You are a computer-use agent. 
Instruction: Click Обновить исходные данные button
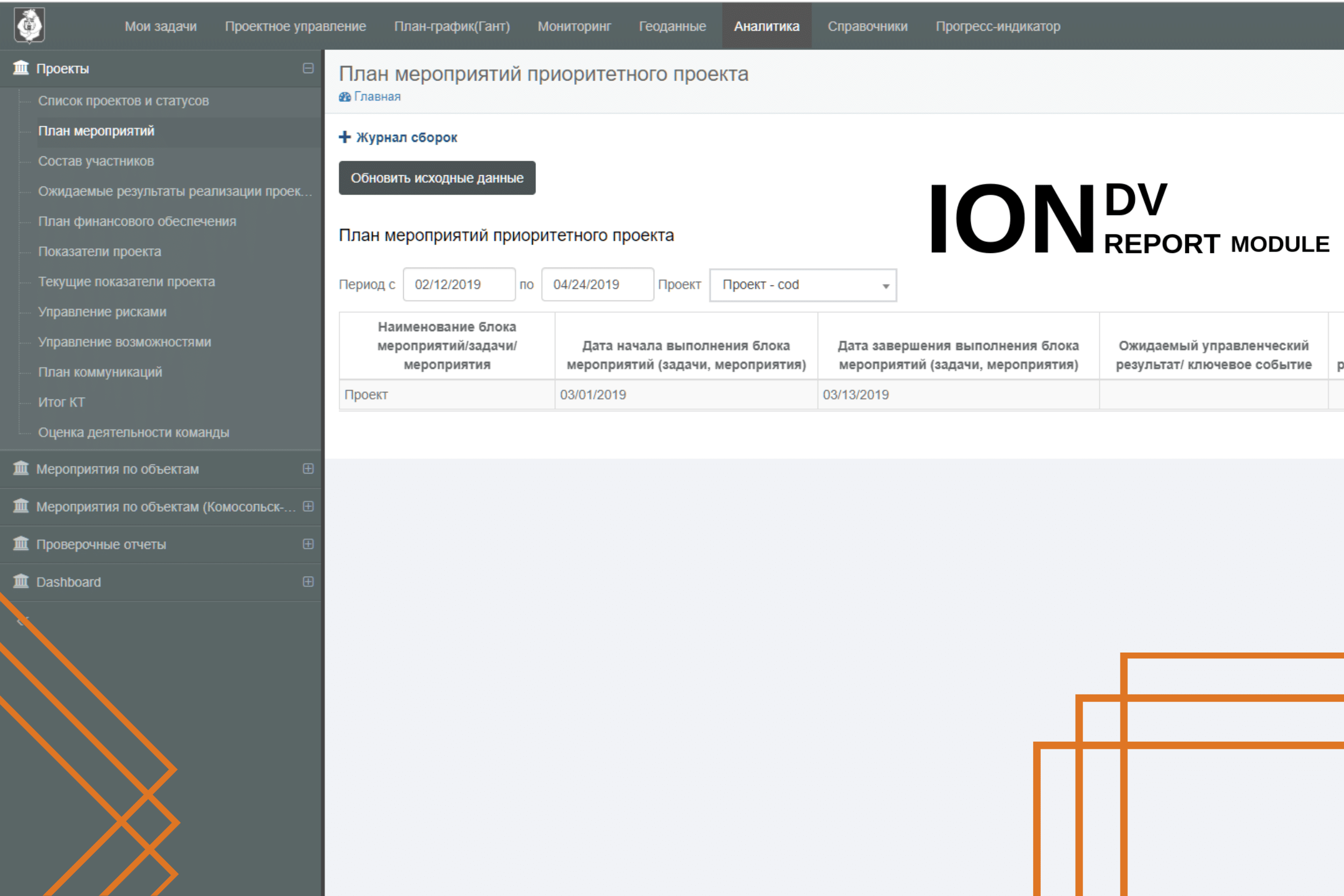point(437,178)
